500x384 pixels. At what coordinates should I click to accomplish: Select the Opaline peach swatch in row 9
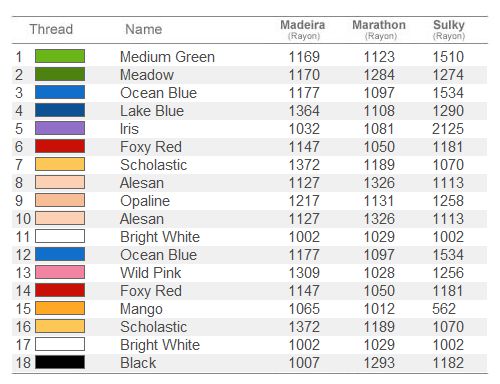click(x=60, y=200)
